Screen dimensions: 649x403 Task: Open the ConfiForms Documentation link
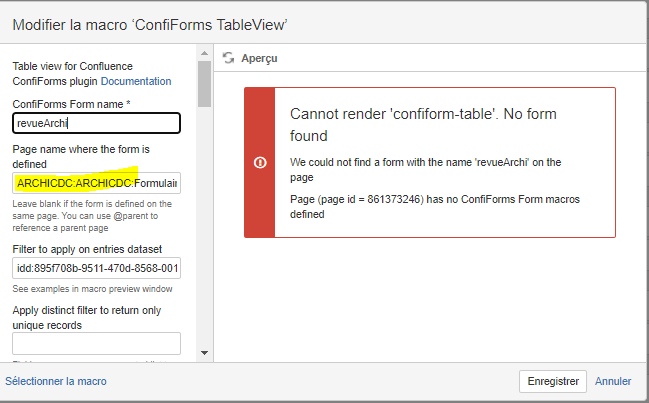pos(136,81)
